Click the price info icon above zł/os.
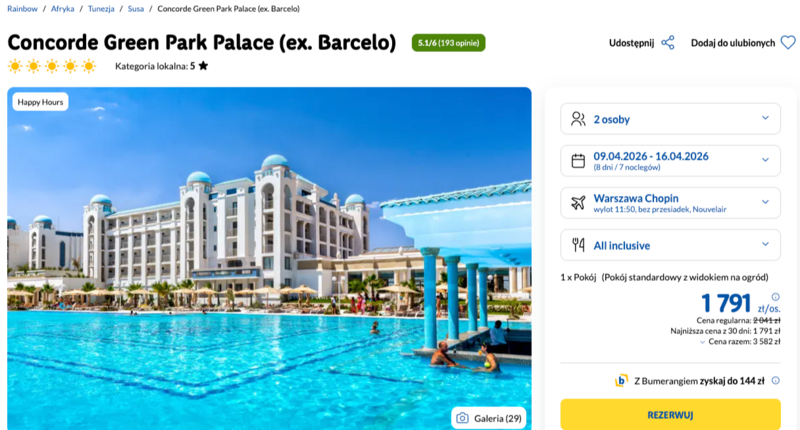Viewport: 800px width, 430px height. tap(776, 297)
